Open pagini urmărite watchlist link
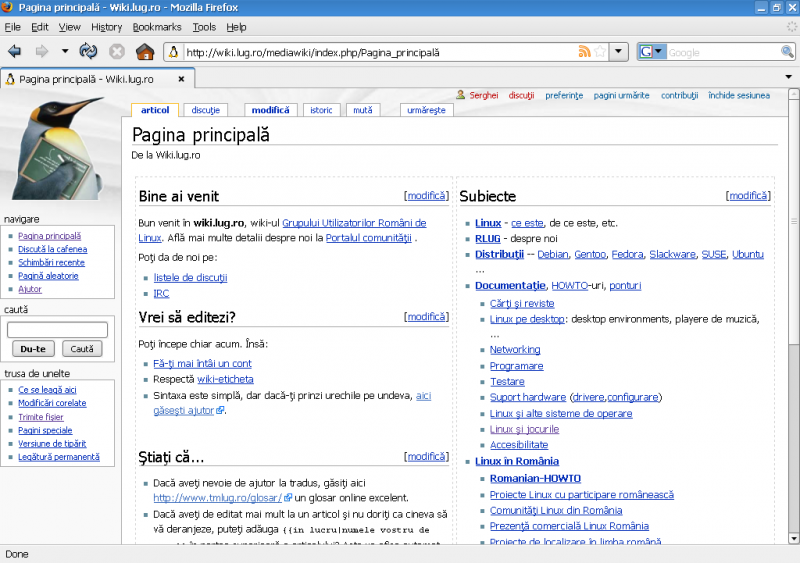 click(x=621, y=95)
